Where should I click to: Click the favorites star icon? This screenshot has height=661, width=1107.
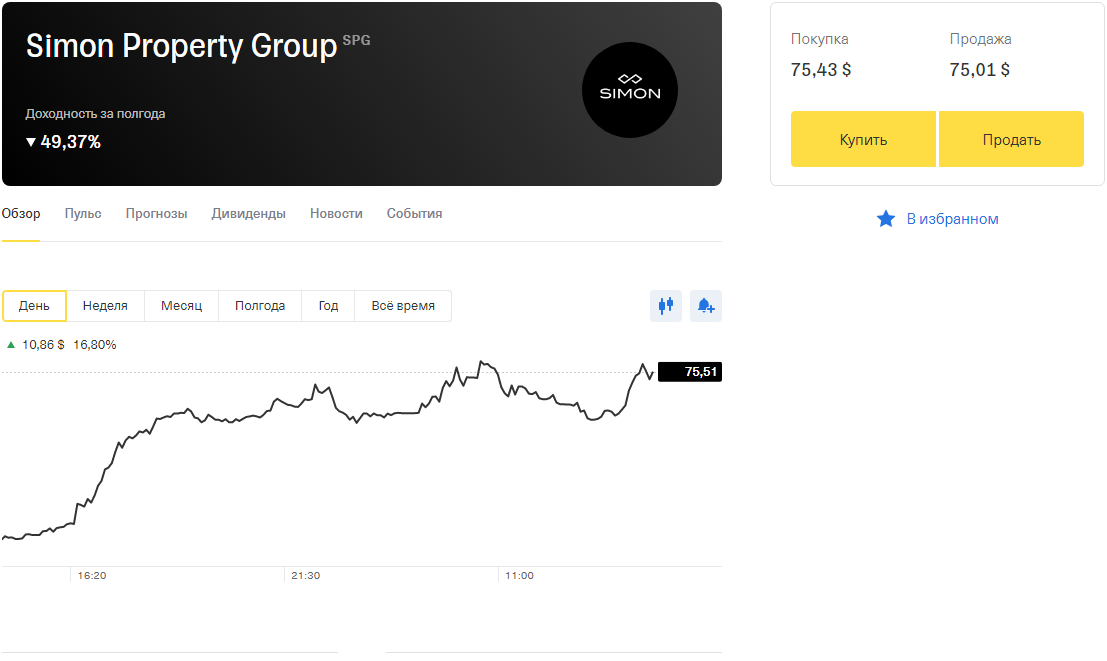pos(885,219)
